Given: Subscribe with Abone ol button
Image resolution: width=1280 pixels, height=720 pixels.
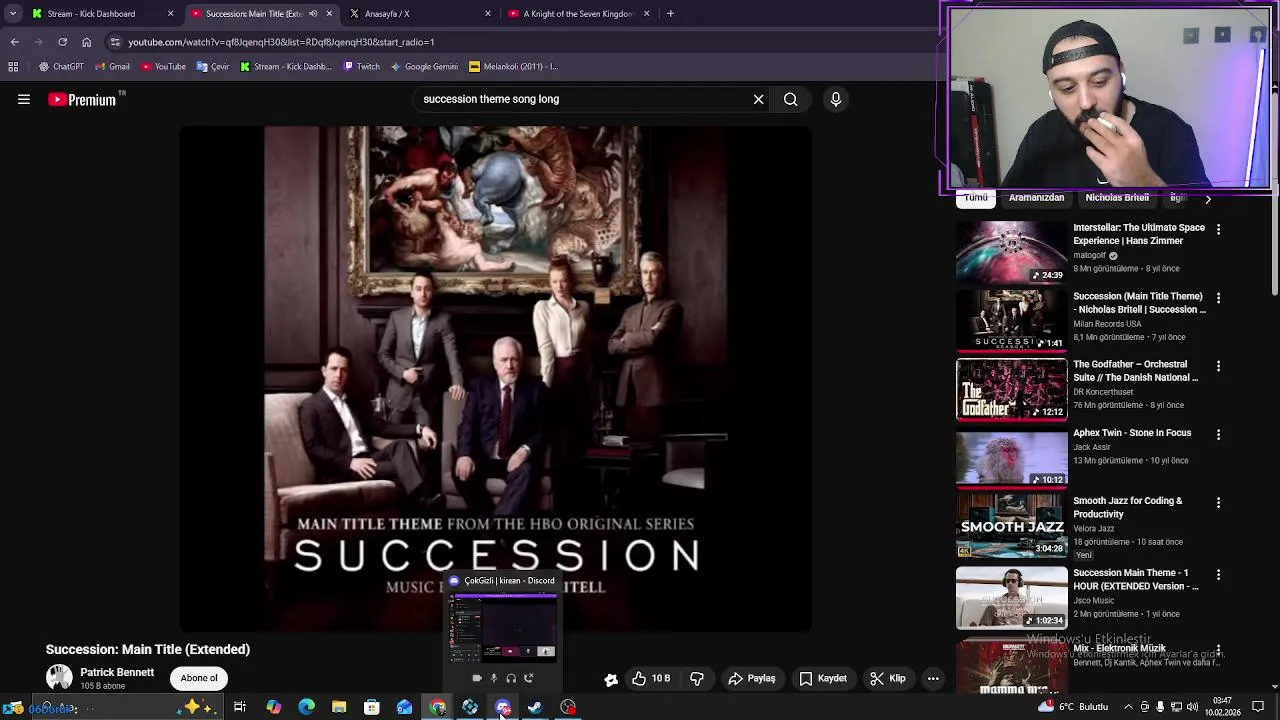Looking at the screenshot, I should click(x=199, y=678).
